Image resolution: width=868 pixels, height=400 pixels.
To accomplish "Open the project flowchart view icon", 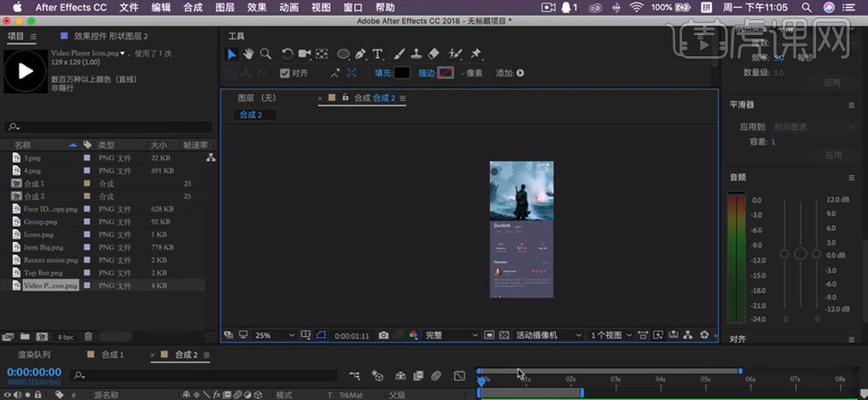I will tap(210, 158).
